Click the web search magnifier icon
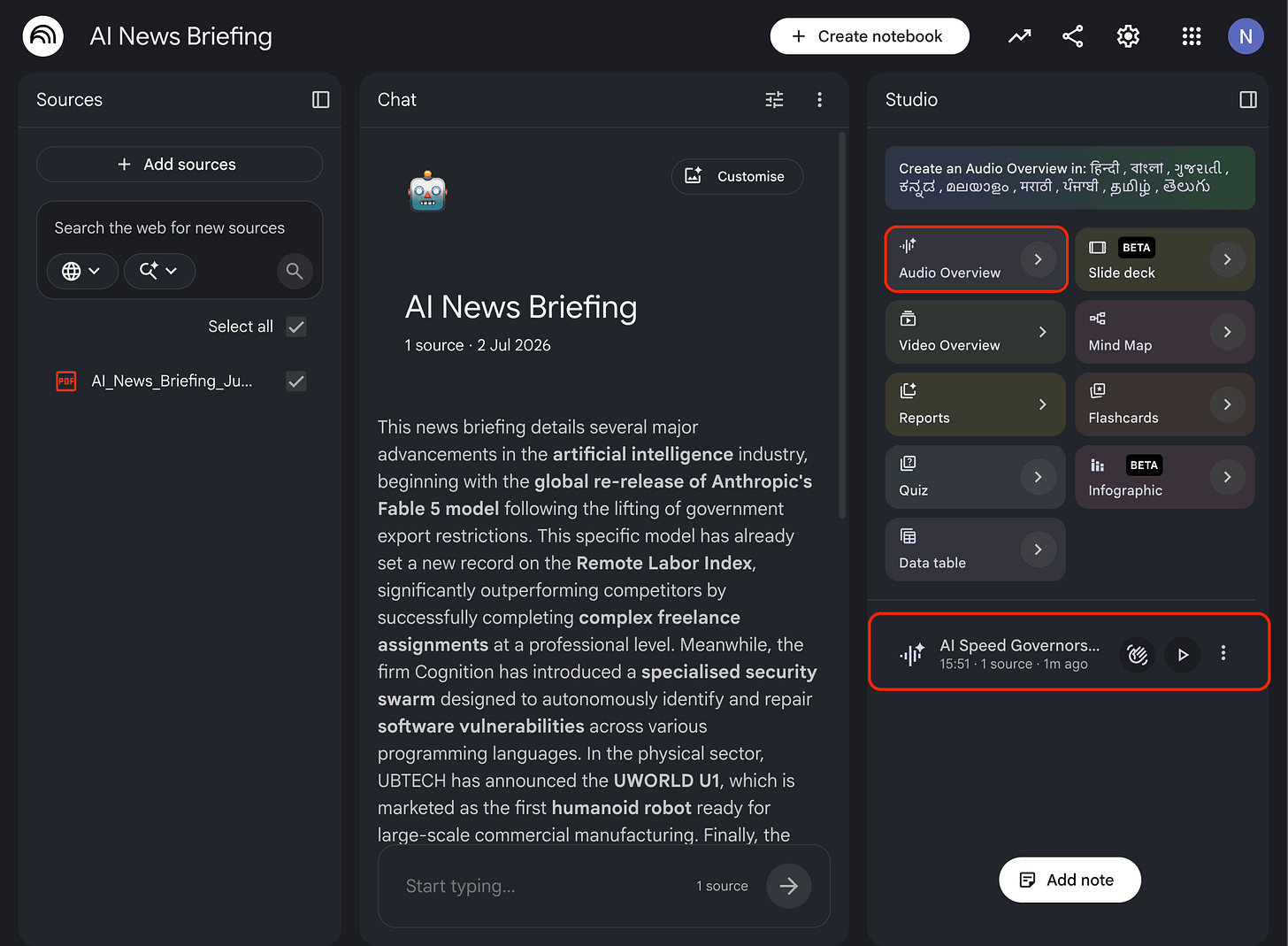This screenshot has height=946, width=1288. point(295,271)
